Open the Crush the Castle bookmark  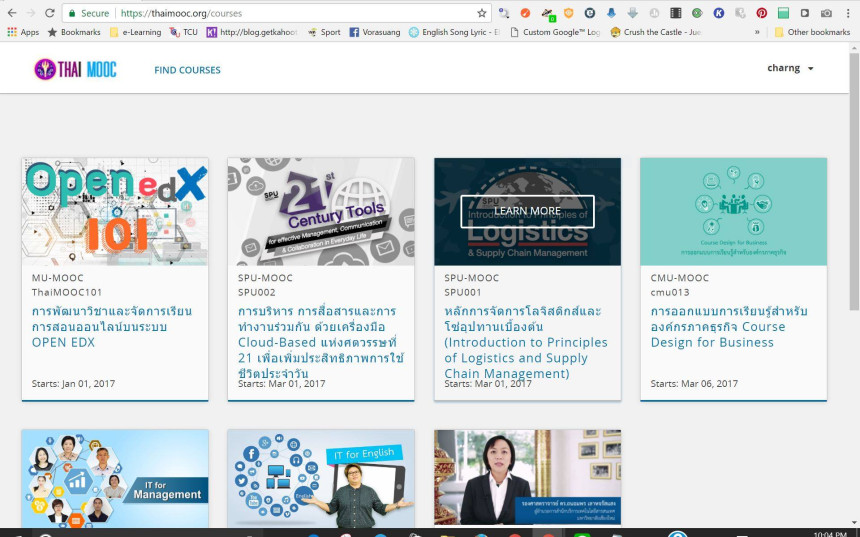(x=656, y=32)
